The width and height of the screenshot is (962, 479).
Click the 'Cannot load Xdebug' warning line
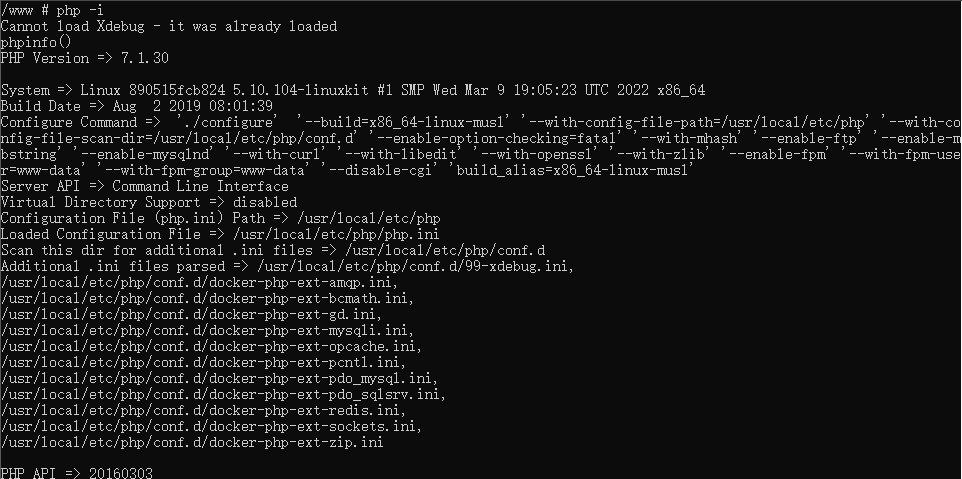tap(169, 26)
